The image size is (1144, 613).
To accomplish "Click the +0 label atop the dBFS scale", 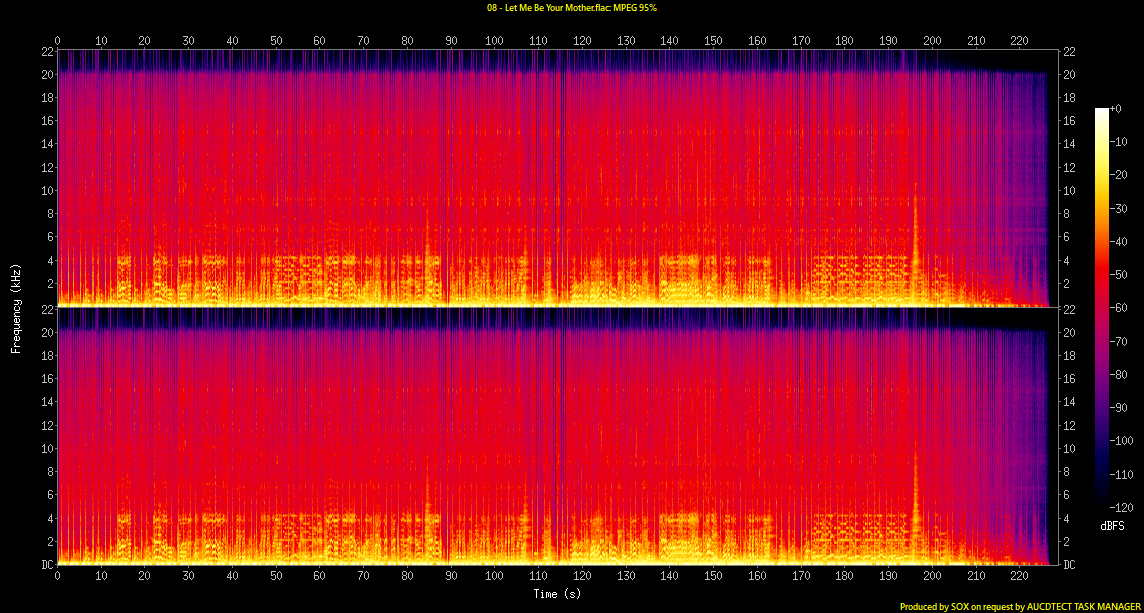I will tap(1118, 109).
